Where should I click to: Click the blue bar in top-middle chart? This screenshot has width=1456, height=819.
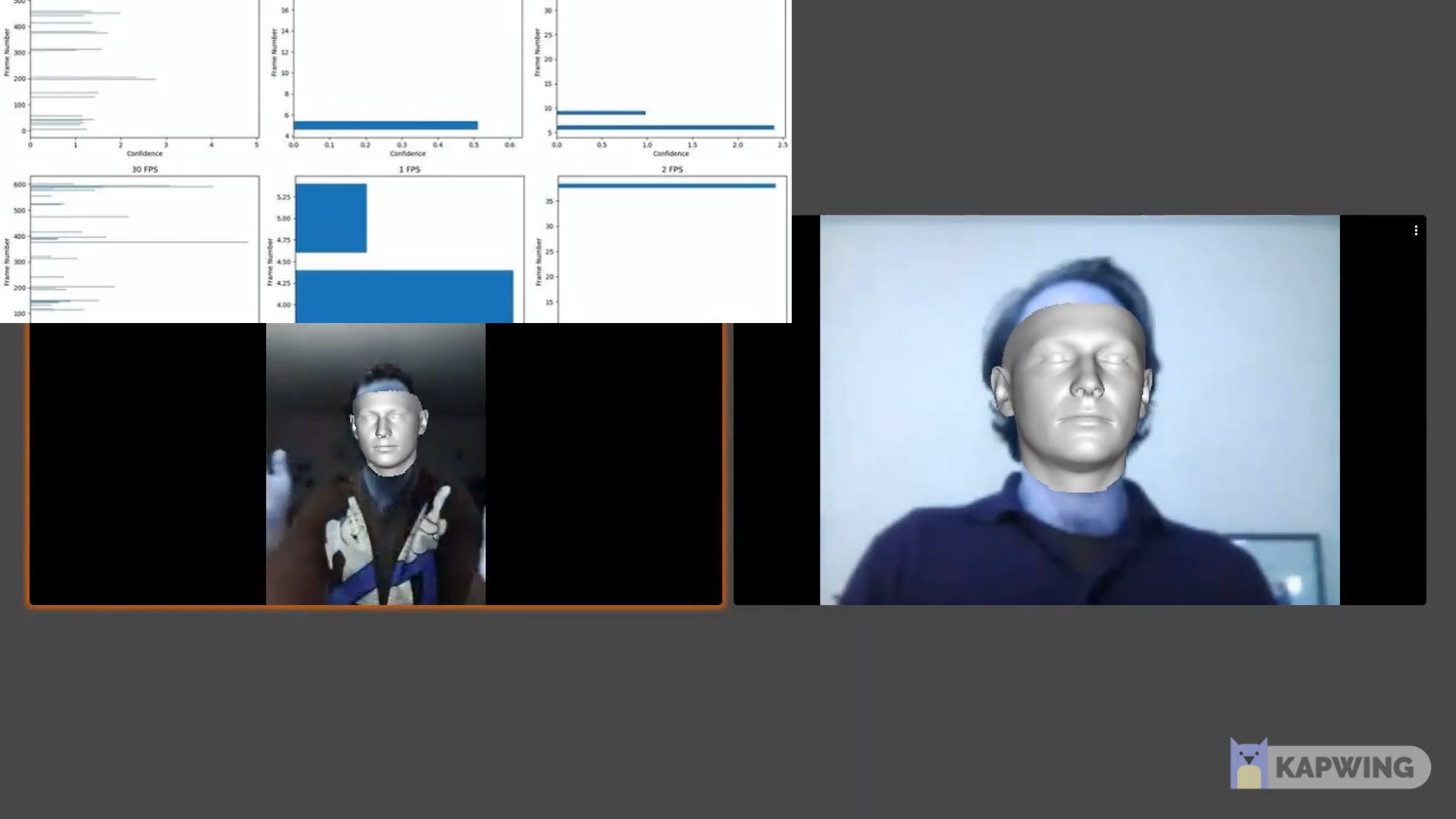pyautogui.click(x=385, y=125)
